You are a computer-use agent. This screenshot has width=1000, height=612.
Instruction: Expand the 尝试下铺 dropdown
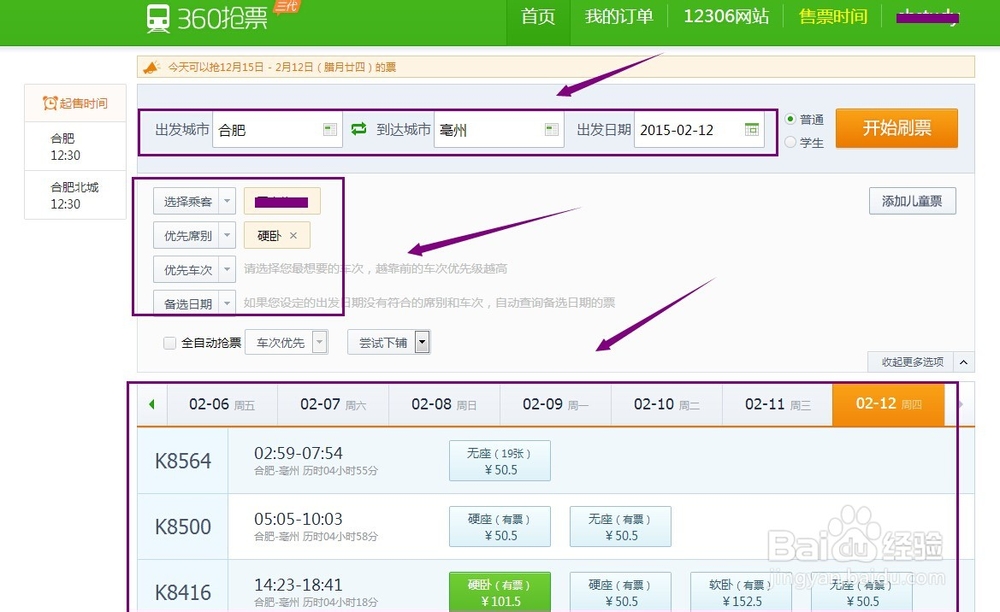click(421, 342)
